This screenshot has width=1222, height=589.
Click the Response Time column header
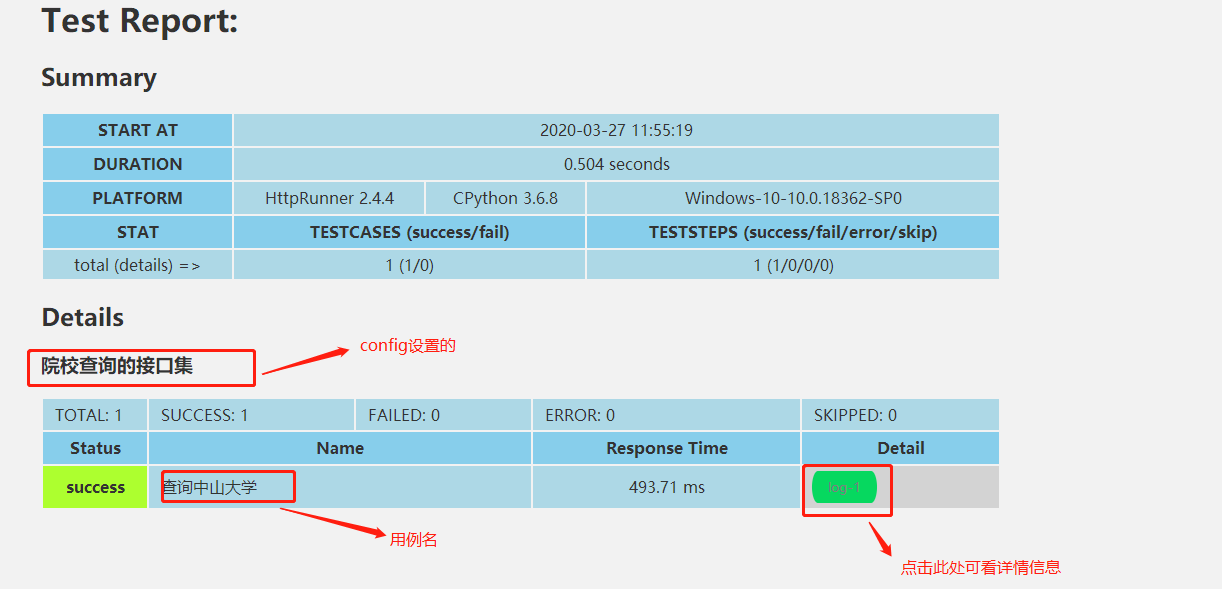[666, 447]
